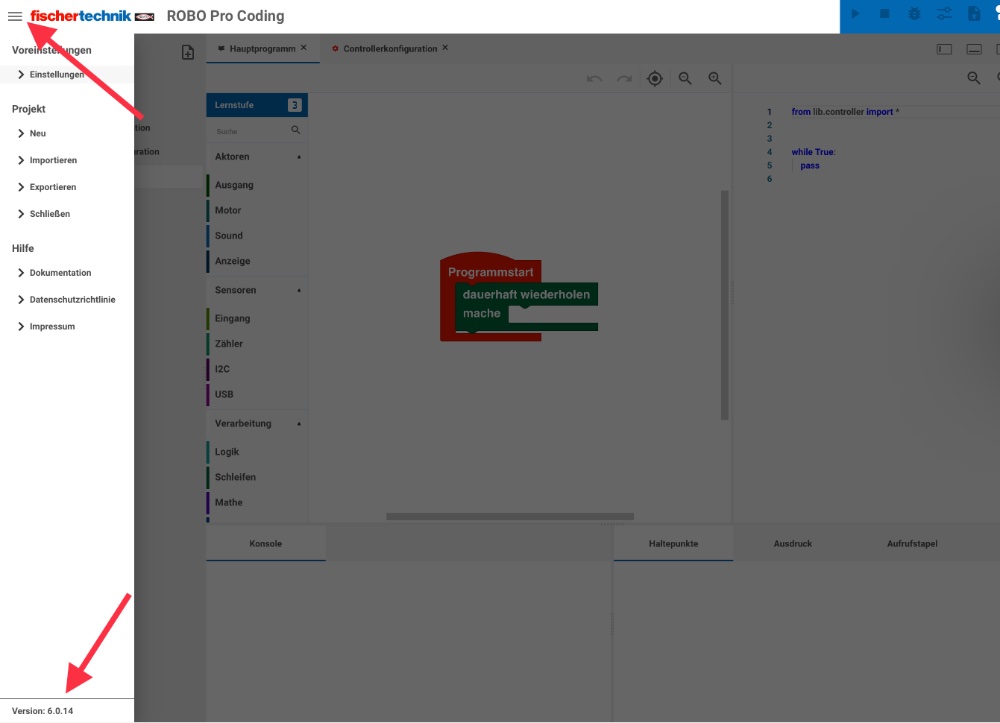Open the Dokumentation help link

60,272
